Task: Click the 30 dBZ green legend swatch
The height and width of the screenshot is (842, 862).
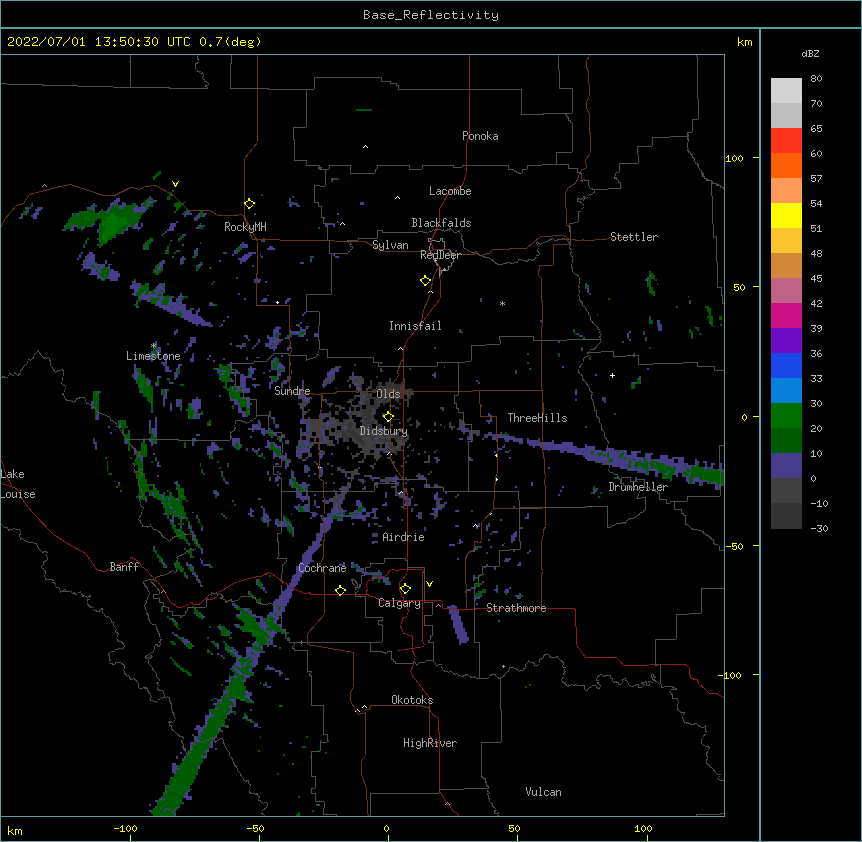Action: [x=786, y=416]
